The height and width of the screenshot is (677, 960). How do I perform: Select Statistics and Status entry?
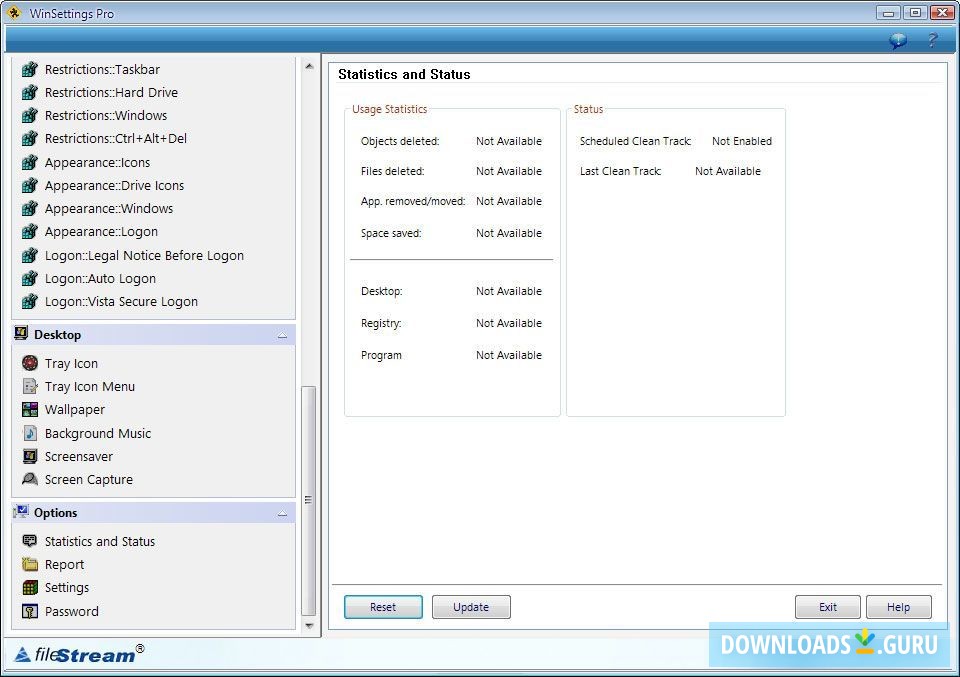(x=100, y=541)
